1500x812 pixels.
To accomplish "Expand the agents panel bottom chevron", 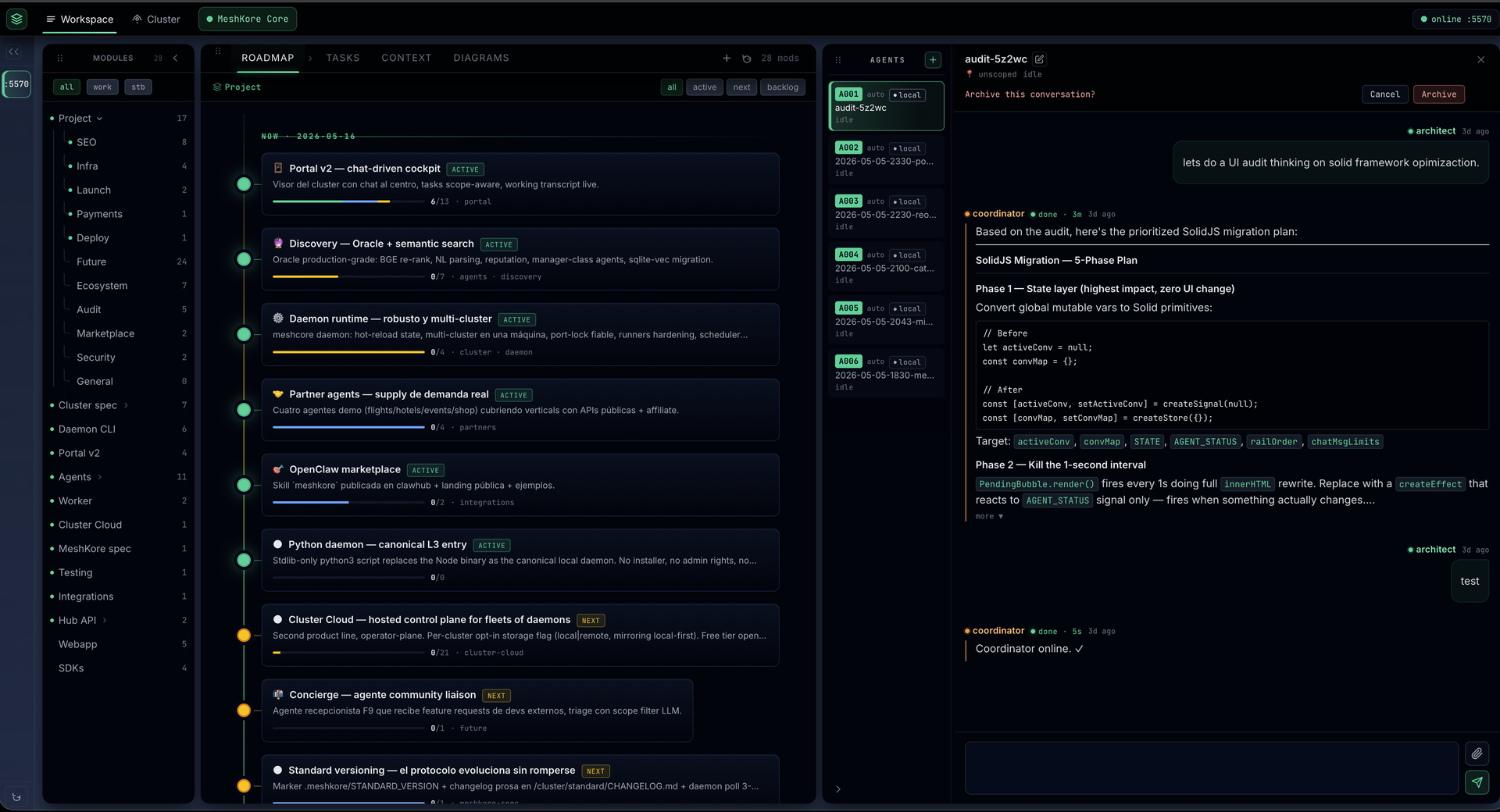I will (838, 789).
